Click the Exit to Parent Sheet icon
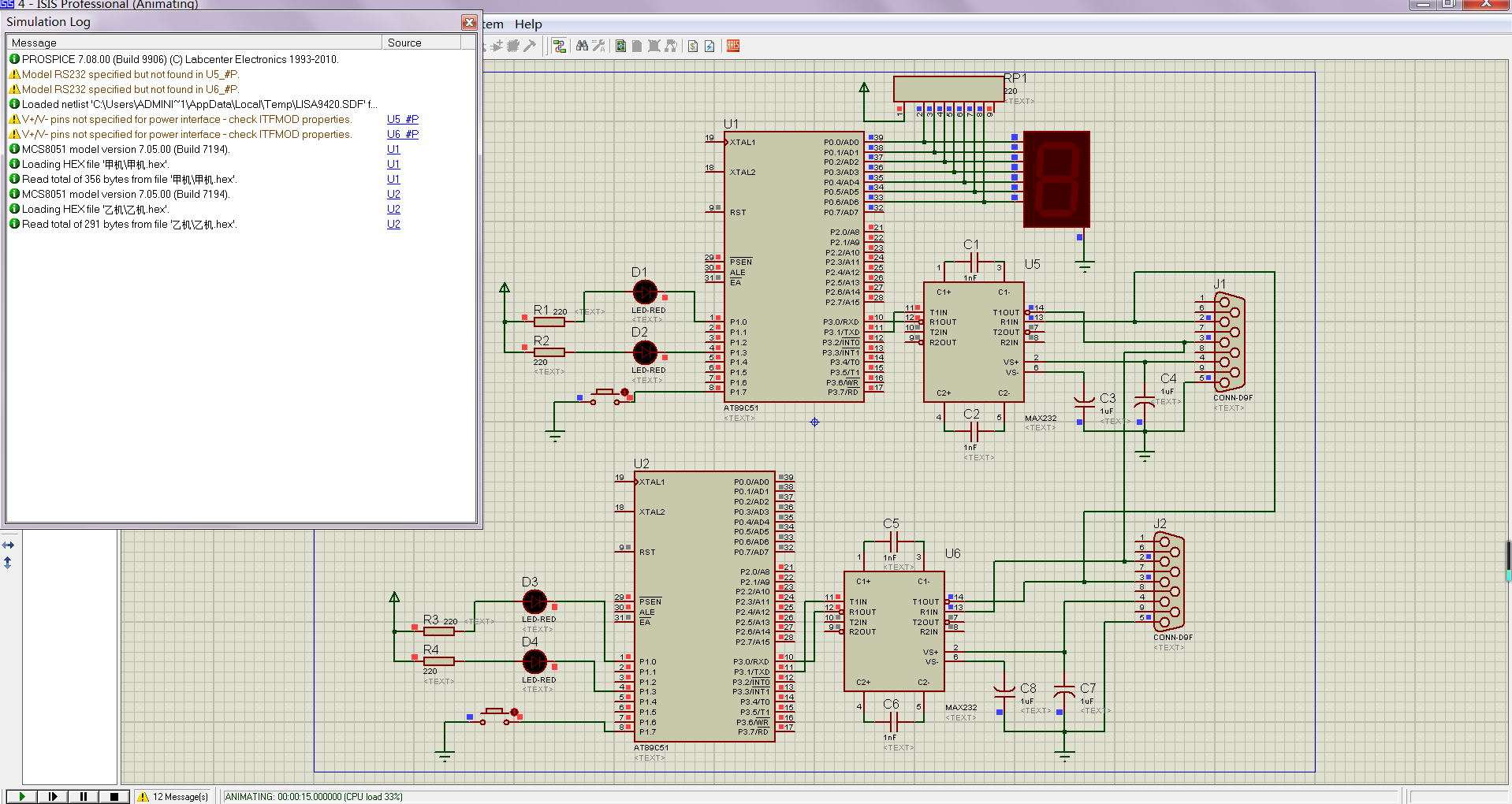Viewport: 1512px width, 804px height. point(671,46)
